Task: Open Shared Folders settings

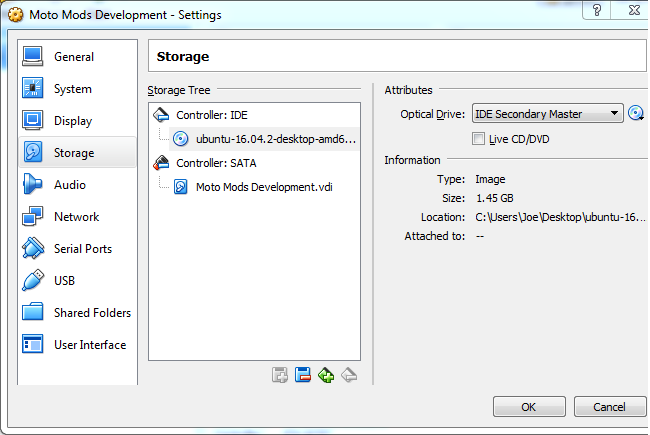Action: 78,312
